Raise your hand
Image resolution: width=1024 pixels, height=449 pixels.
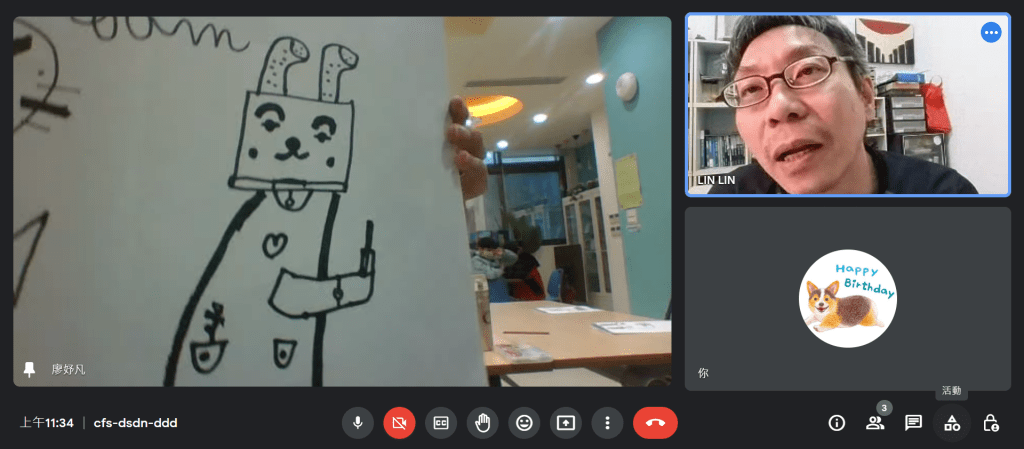482,423
